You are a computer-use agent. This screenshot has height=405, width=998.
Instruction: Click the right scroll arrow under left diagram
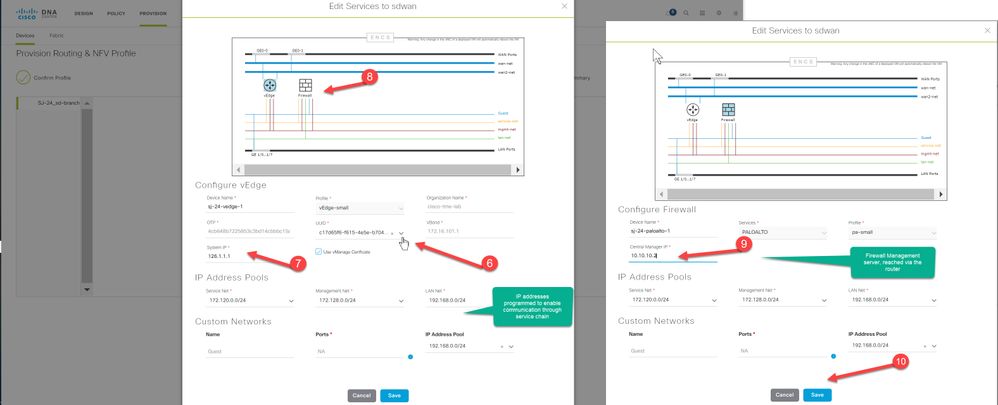[518, 170]
